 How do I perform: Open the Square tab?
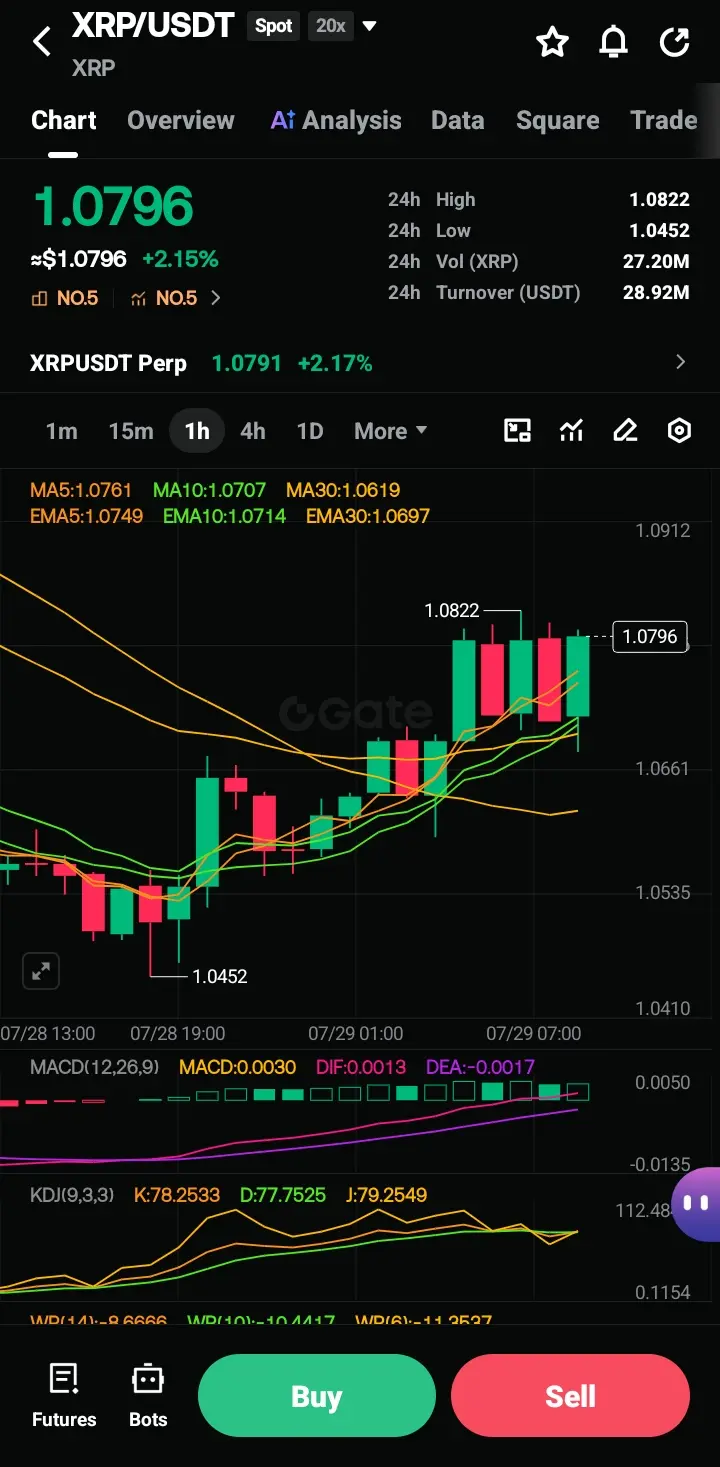click(558, 120)
